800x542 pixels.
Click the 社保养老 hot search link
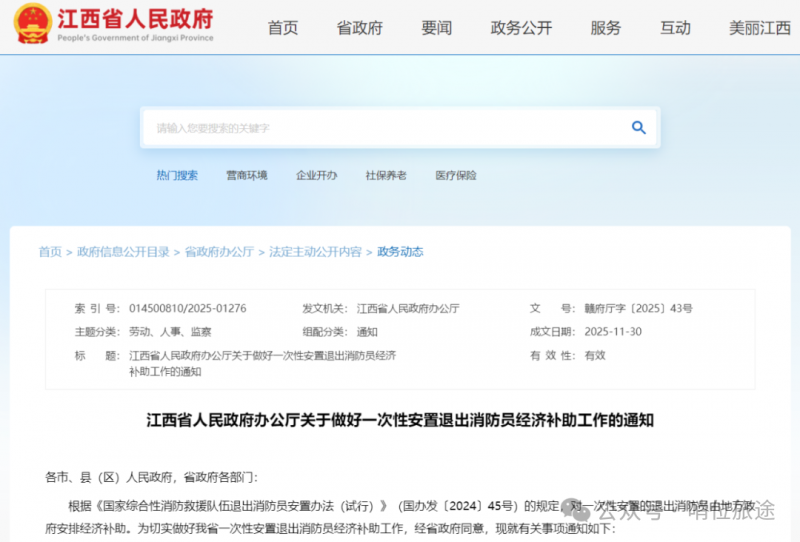coord(386,175)
